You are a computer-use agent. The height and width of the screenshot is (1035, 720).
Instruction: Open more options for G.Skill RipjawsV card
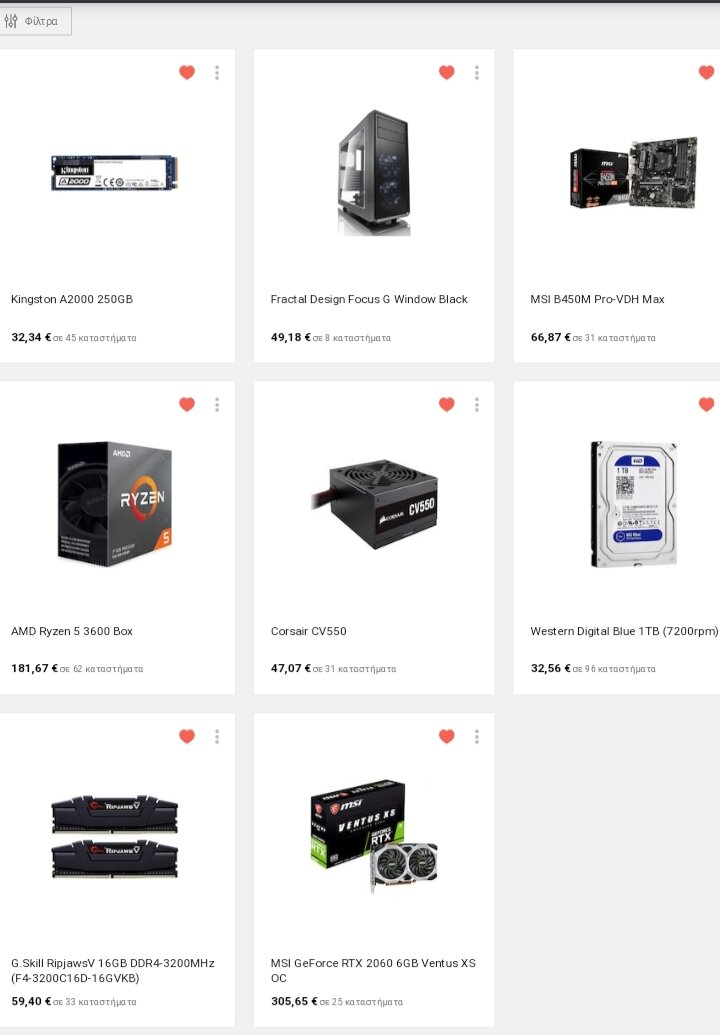pyautogui.click(x=217, y=737)
